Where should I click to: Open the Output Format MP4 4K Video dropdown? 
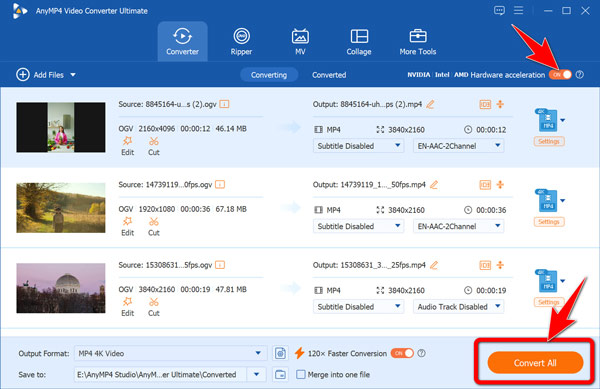point(170,353)
